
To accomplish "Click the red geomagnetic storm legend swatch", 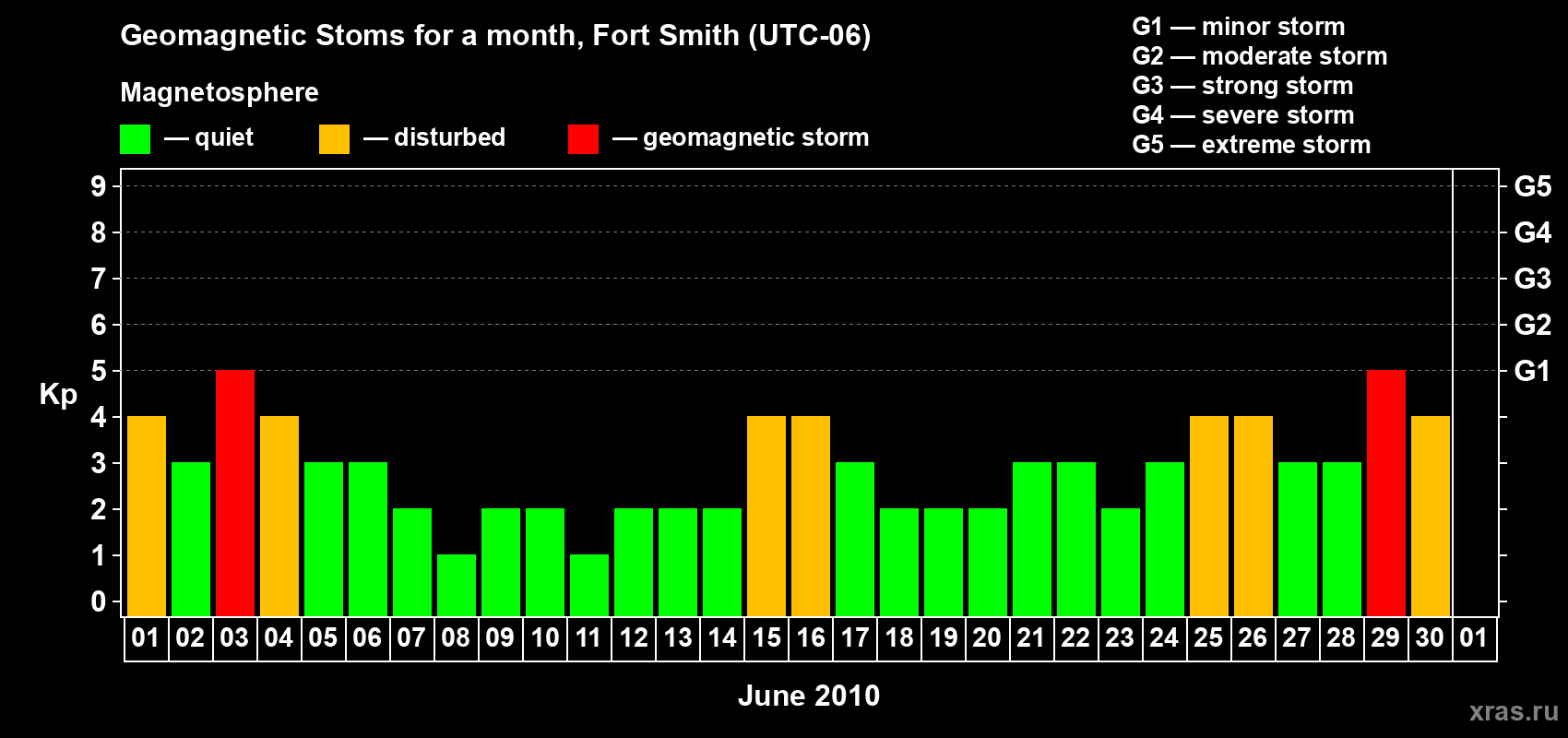I will click(x=583, y=139).
